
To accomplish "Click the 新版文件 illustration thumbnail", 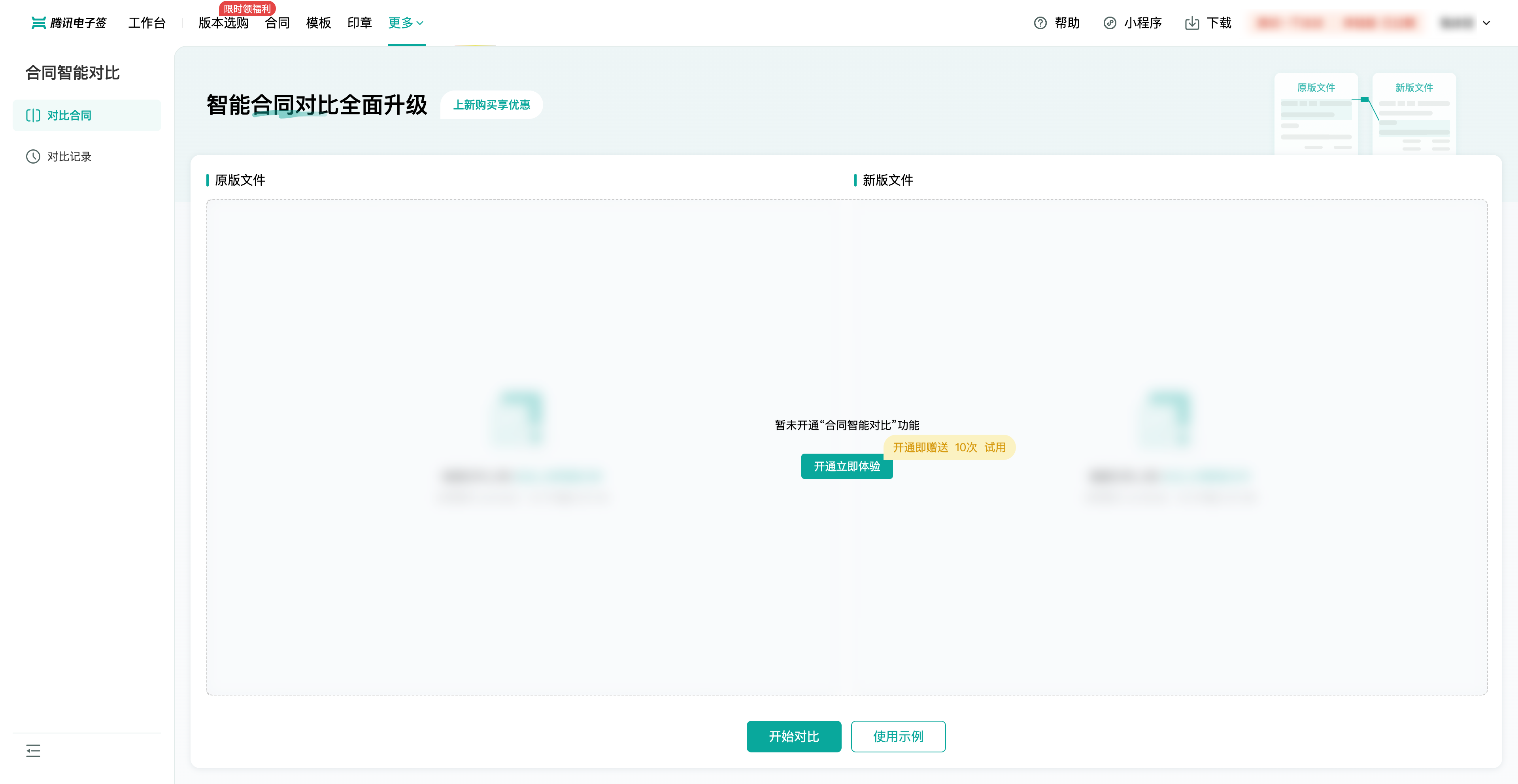I will pyautogui.click(x=1414, y=114).
